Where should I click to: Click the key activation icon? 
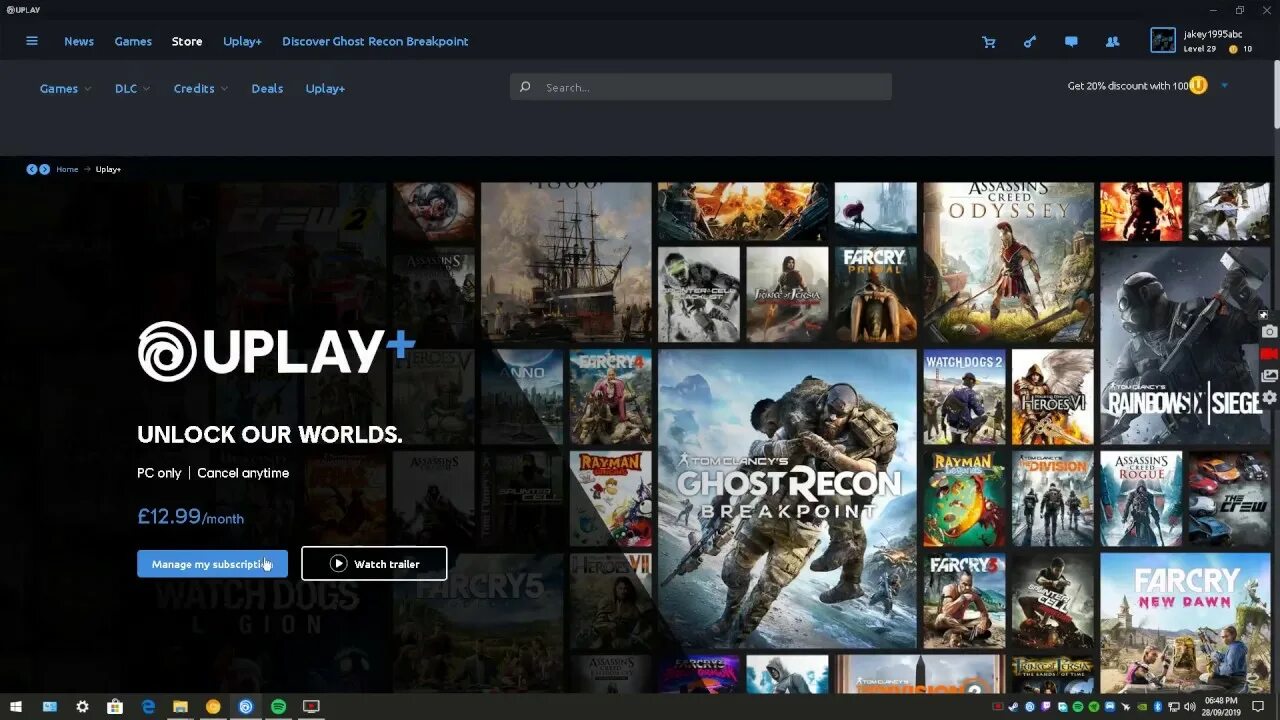(x=1030, y=42)
